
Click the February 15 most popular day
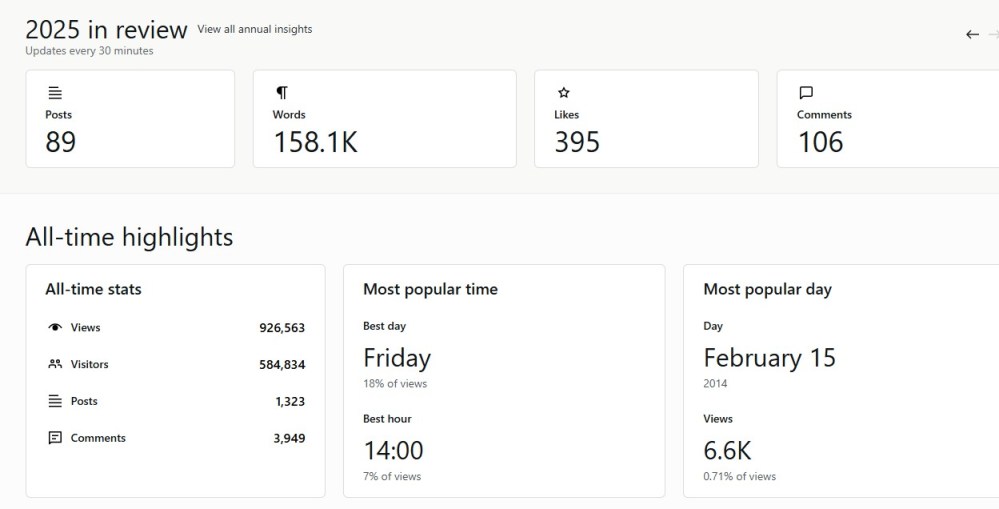click(769, 358)
